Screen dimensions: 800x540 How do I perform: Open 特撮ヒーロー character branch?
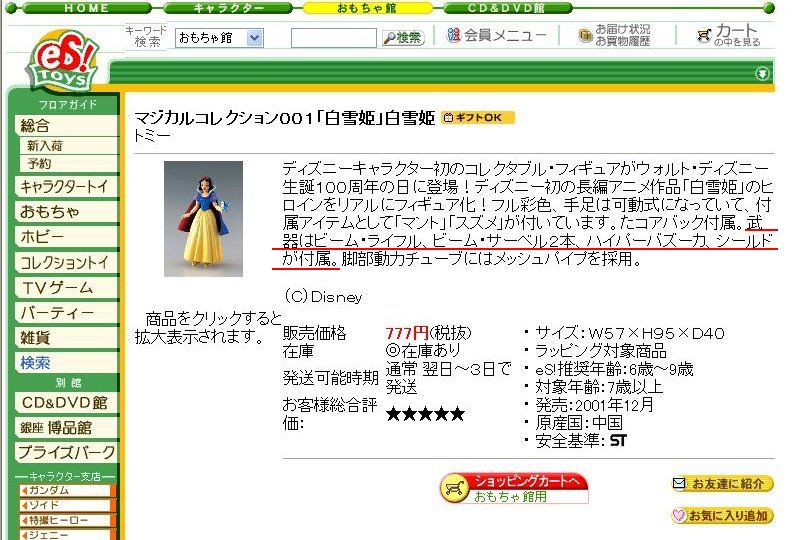pos(67,521)
